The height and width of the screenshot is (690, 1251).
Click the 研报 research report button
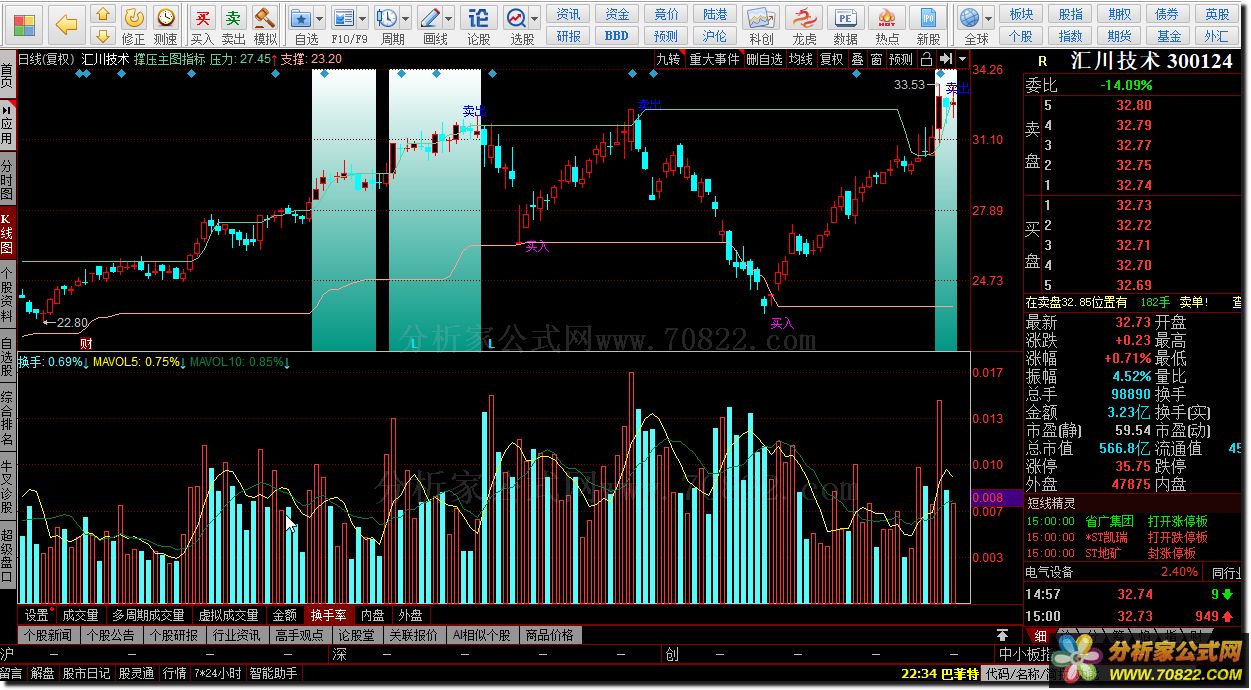tap(568, 35)
